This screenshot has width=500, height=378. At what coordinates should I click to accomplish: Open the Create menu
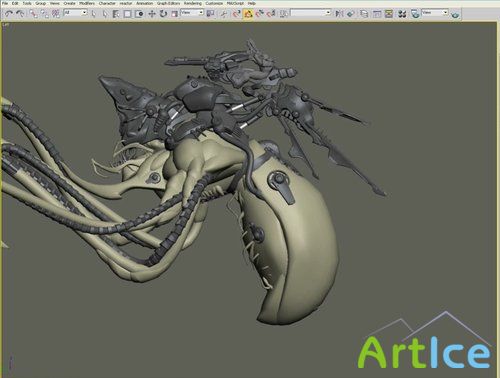[x=69, y=3]
